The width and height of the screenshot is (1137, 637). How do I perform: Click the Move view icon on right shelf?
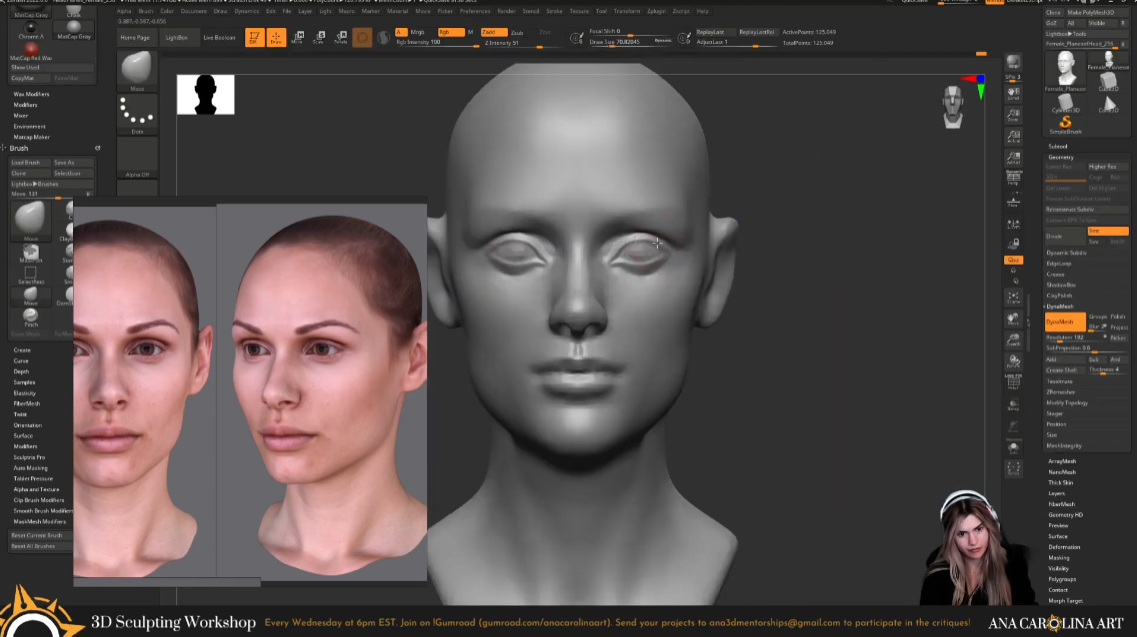coord(1013,318)
